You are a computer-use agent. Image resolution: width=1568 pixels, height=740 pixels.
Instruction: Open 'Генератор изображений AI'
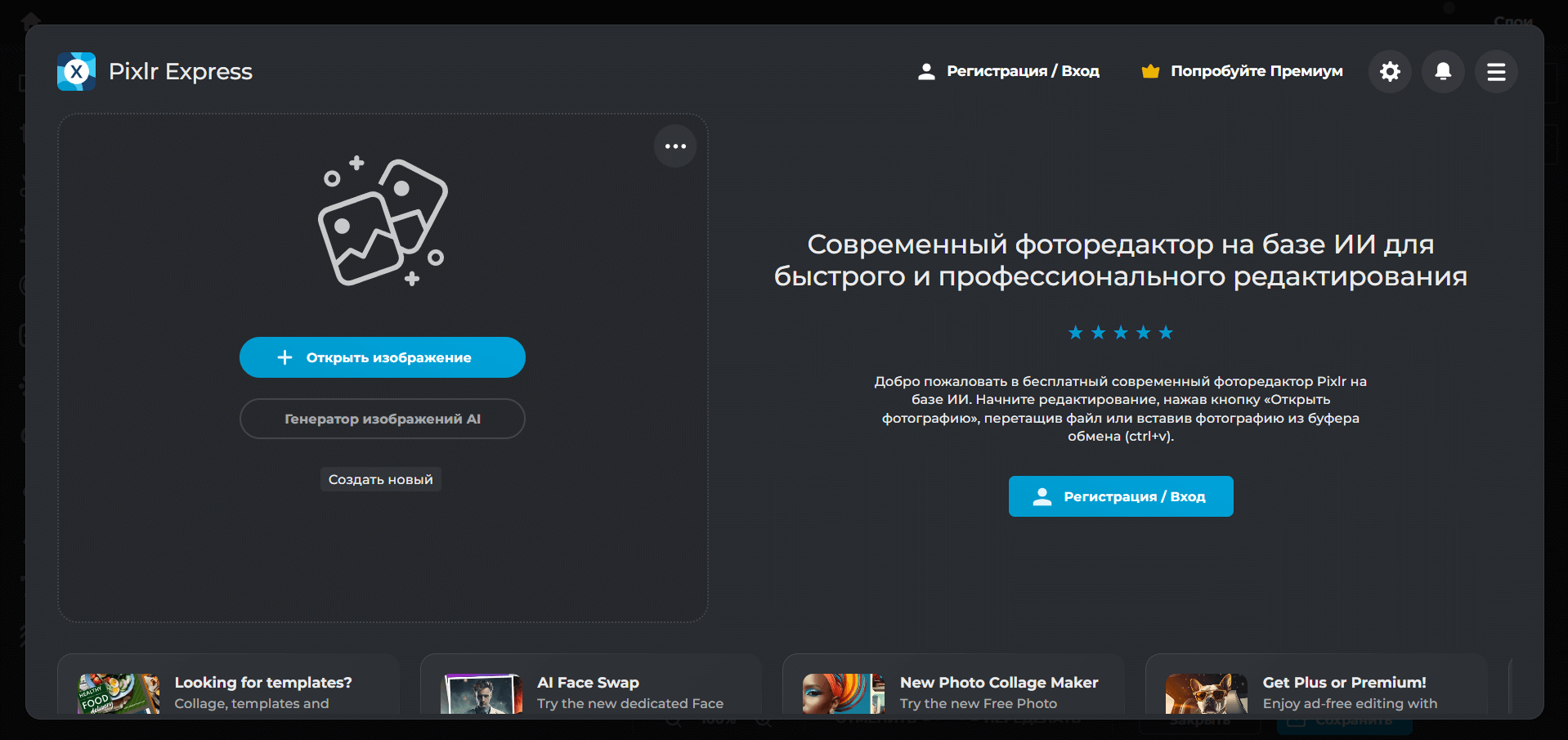pos(383,419)
